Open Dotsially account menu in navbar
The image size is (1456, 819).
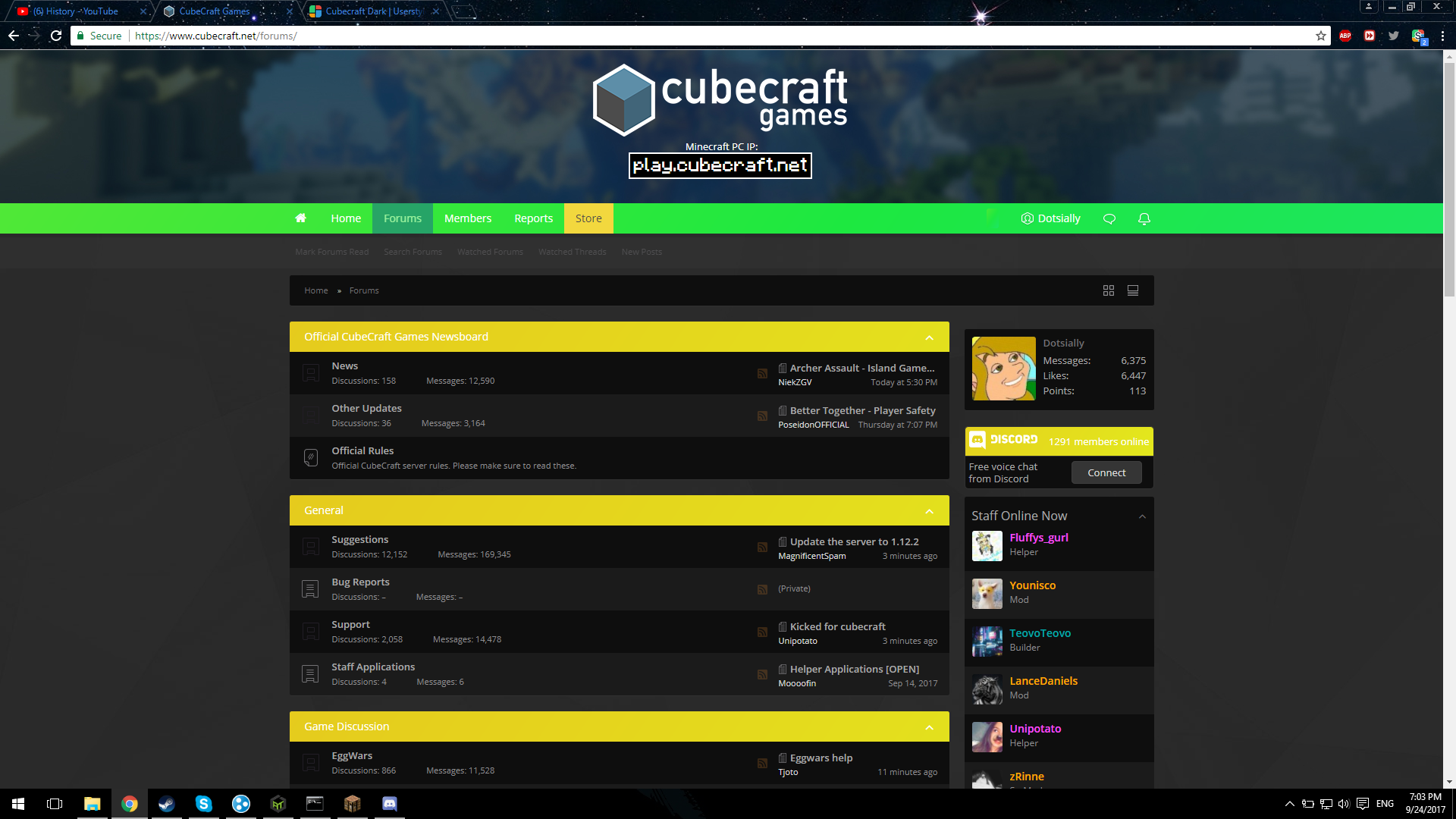(x=1050, y=218)
